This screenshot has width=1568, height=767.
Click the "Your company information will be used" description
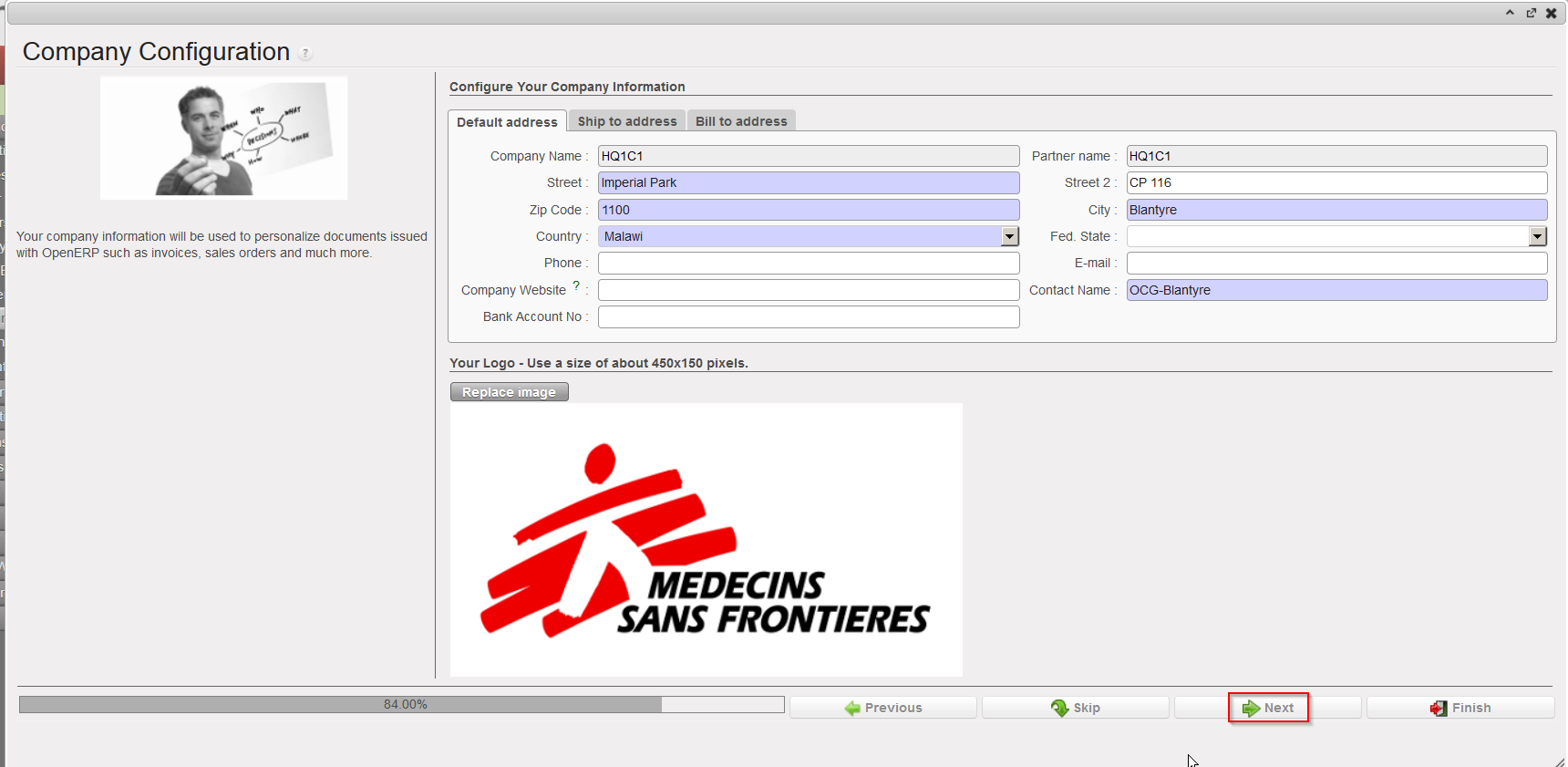(x=222, y=244)
